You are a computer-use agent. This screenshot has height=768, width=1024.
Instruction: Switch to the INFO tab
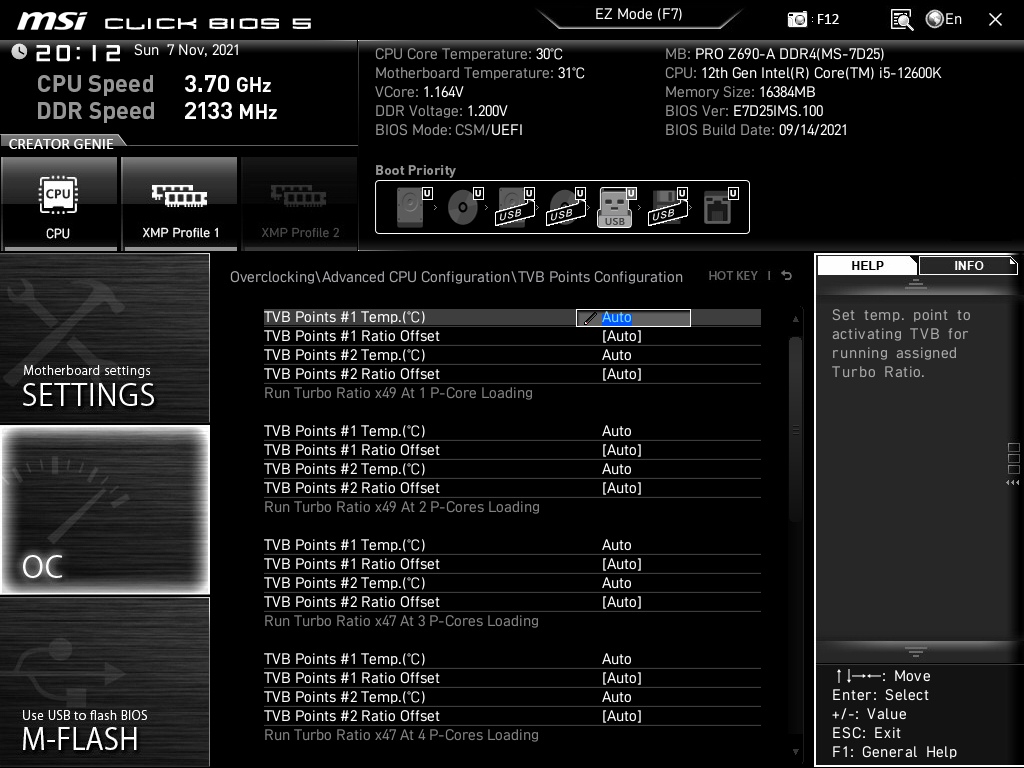[x=968, y=265]
